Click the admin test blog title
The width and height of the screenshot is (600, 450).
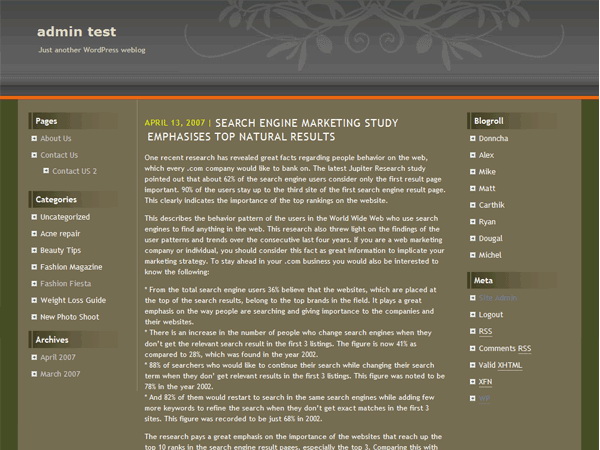click(x=72, y=30)
